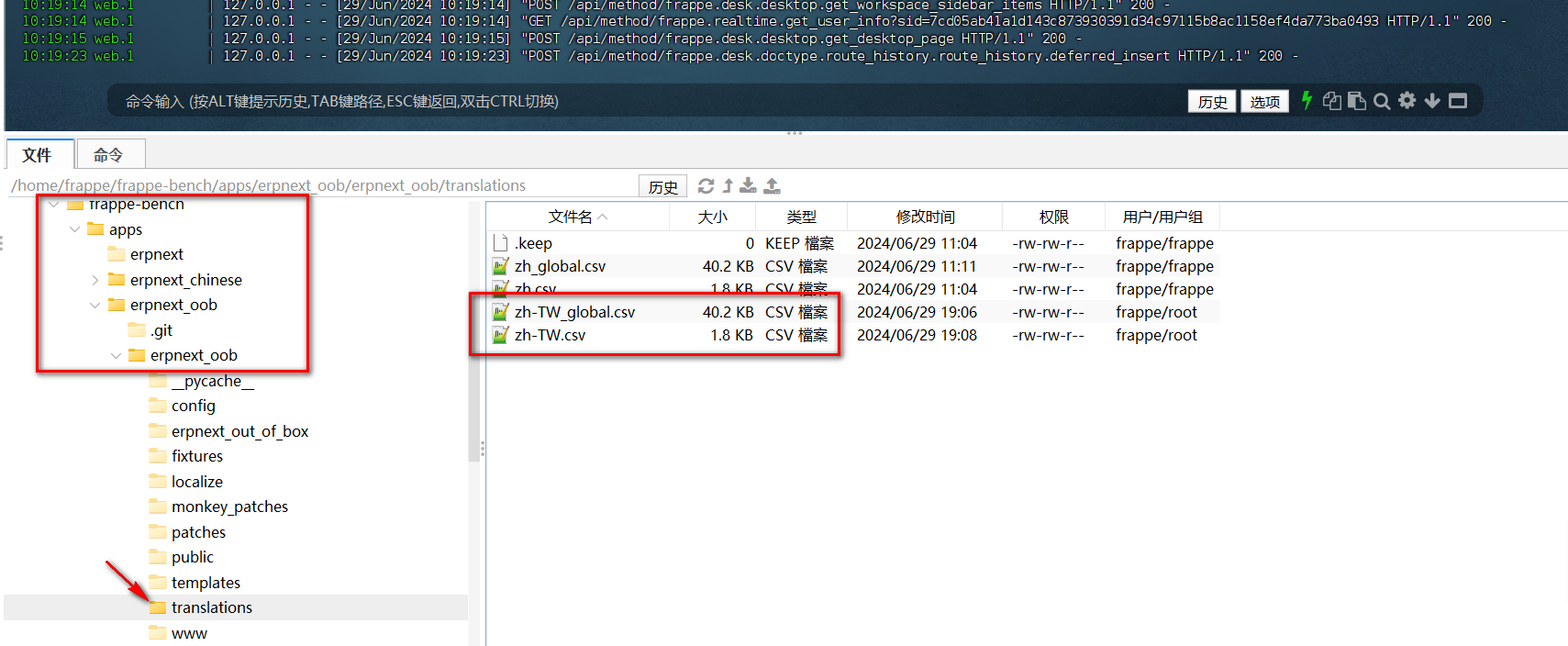Click the download file icon
The image size is (1568, 646).
pos(749,186)
